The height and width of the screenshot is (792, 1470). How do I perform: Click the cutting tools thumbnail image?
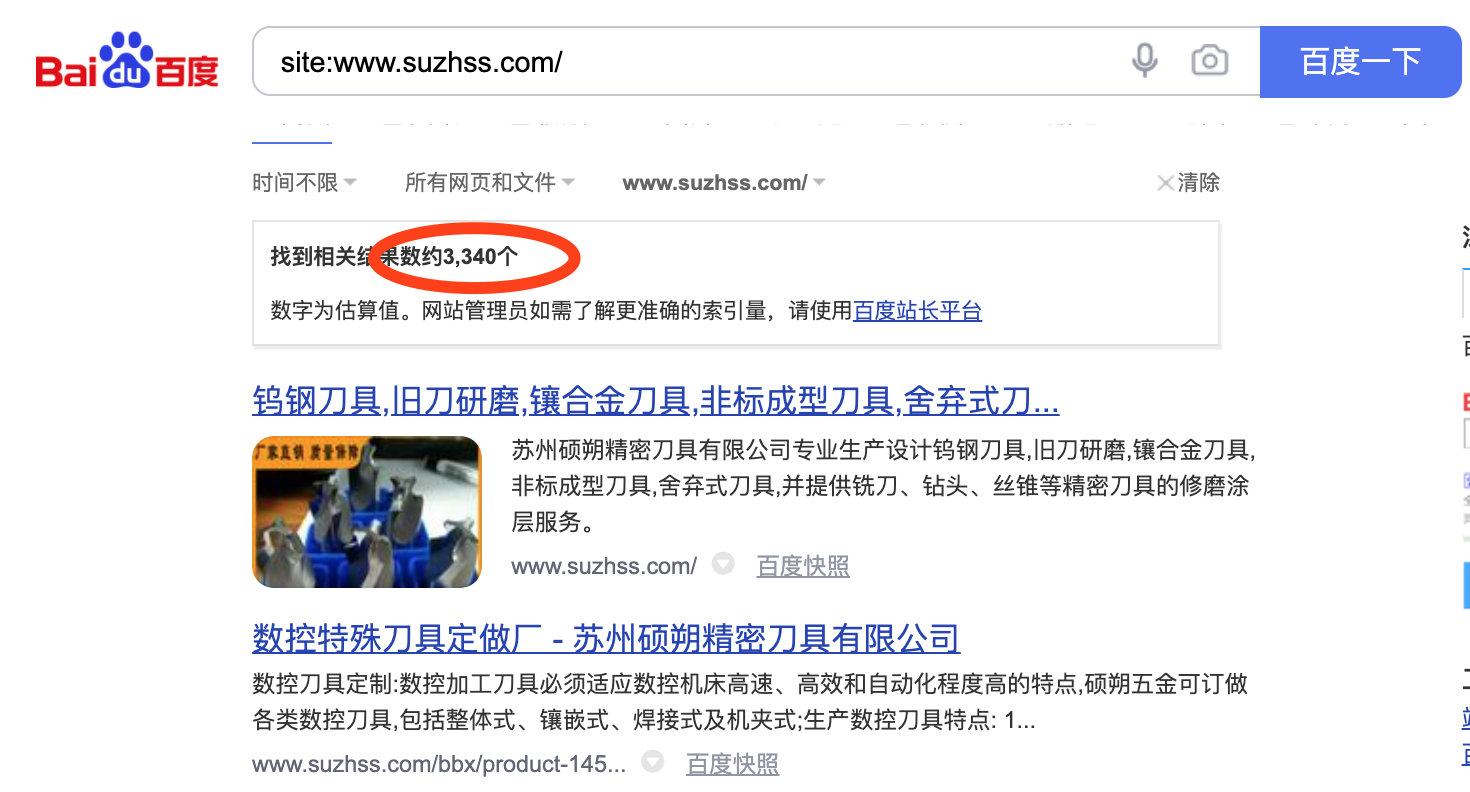click(367, 512)
